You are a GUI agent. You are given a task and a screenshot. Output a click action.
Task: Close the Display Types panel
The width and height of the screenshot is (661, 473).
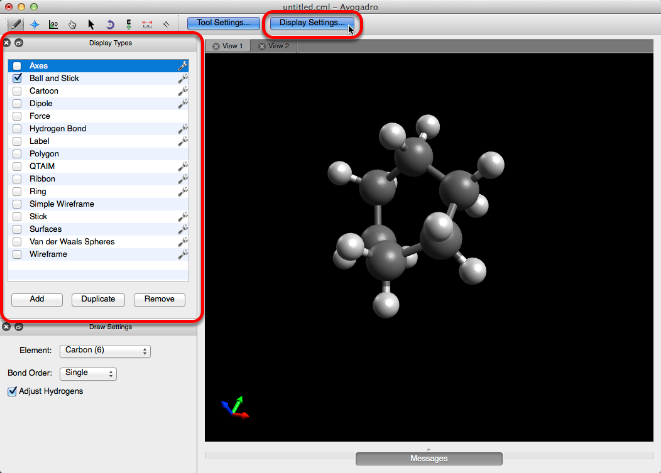tap(7, 43)
